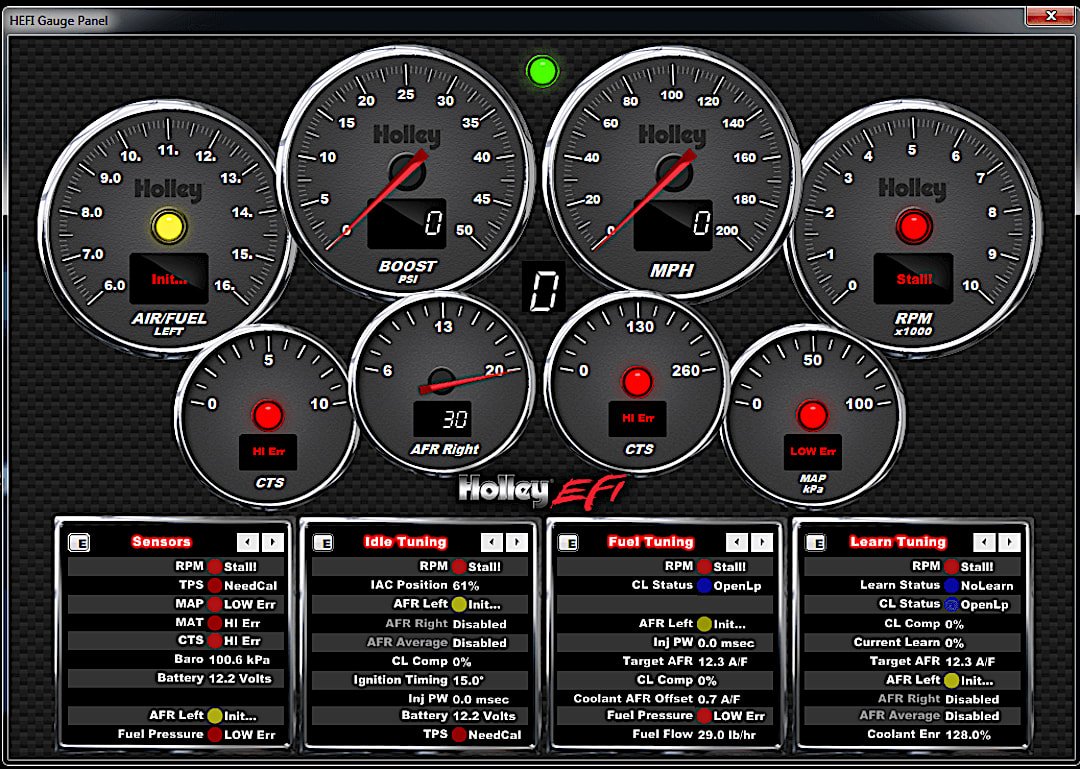
Task: Click the AFR Right gauge needle dial
Action: point(444,381)
